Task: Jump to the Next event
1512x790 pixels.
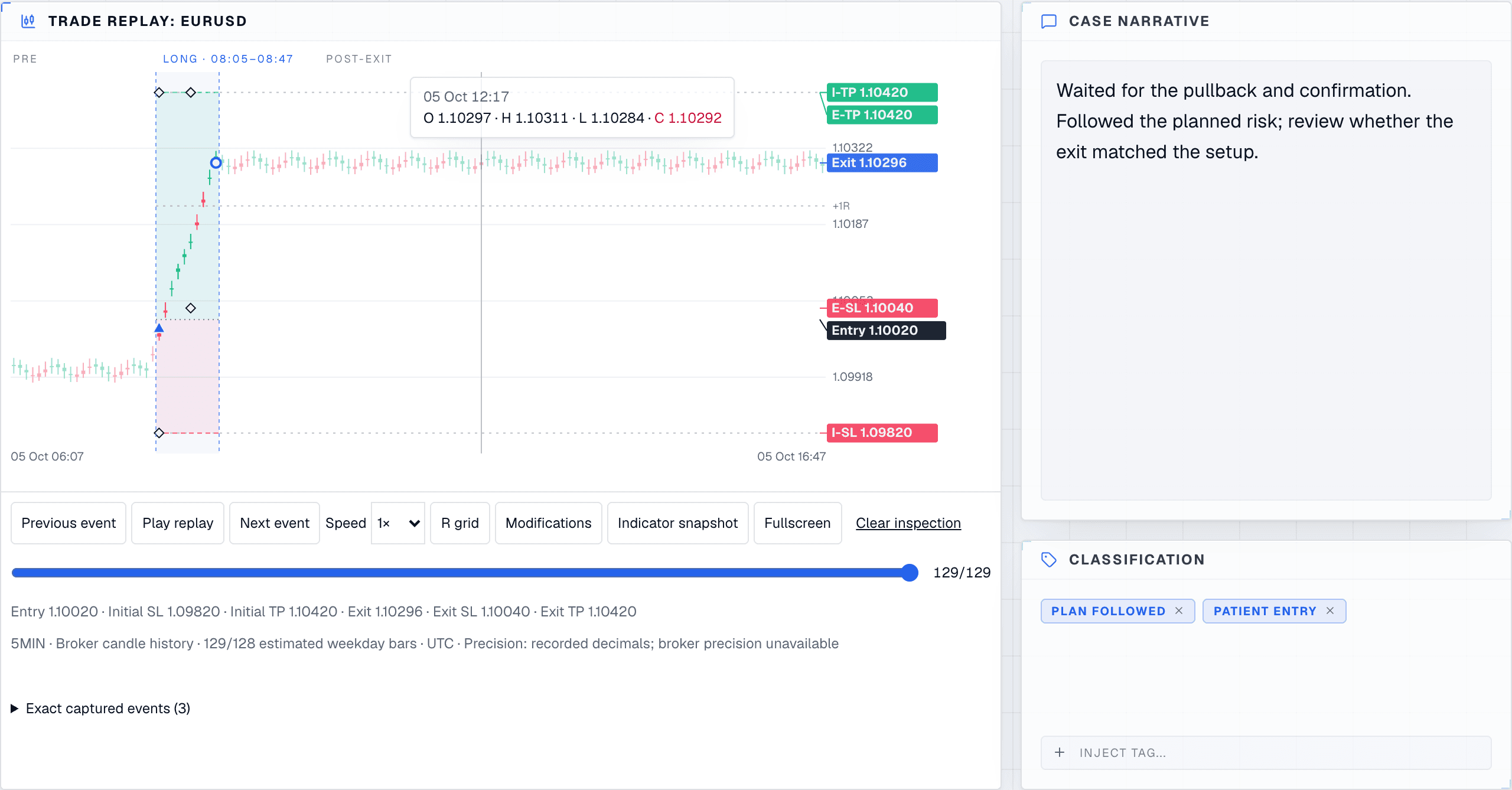Action: click(275, 523)
